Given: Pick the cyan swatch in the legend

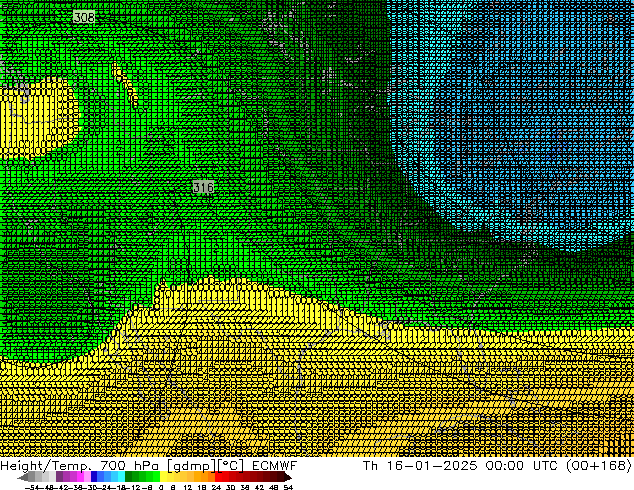Looking at the screenshot, I should coord(121,477).
